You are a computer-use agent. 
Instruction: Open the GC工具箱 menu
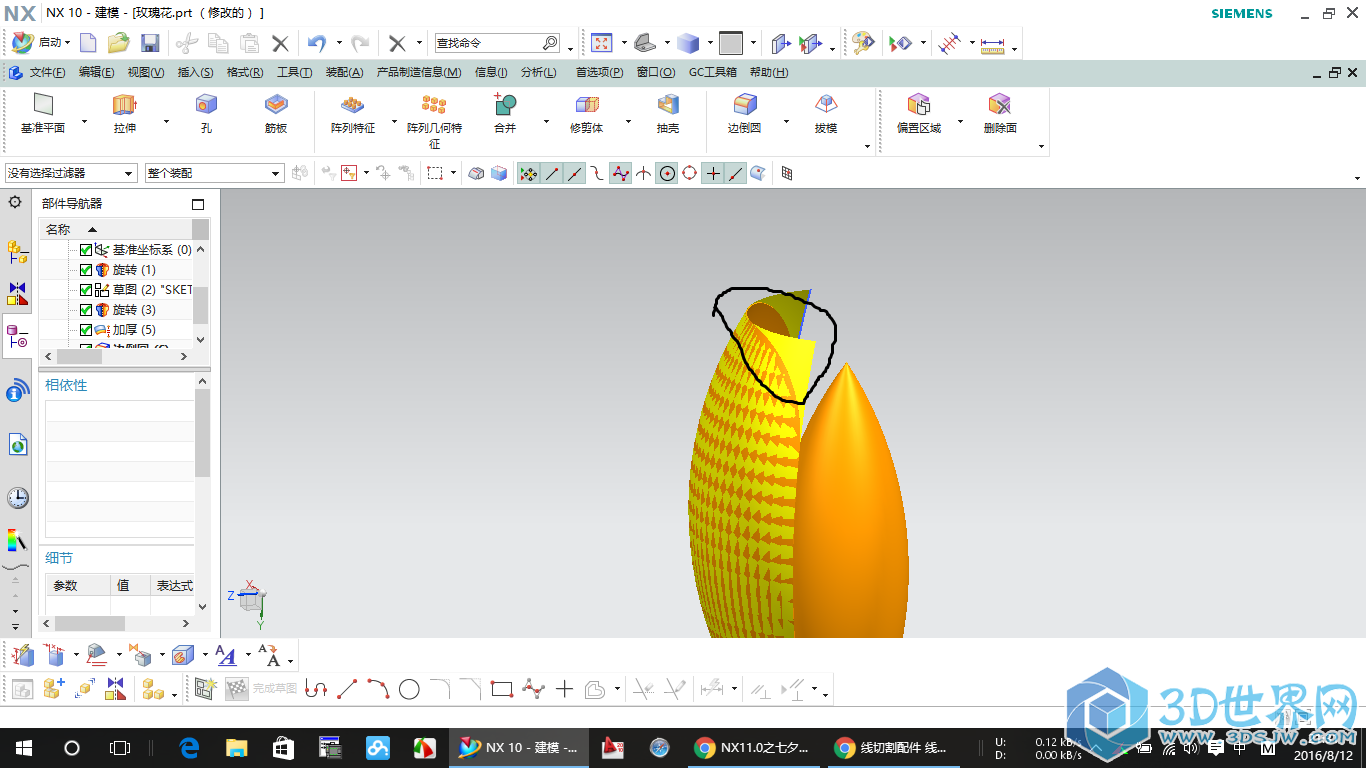(x=712, y=72)
